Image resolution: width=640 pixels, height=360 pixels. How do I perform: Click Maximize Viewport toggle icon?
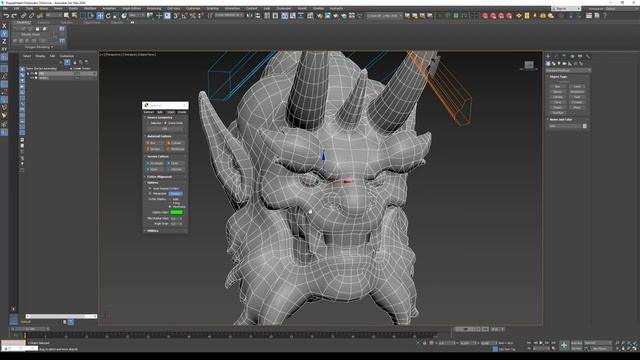[x=635, y=349]
